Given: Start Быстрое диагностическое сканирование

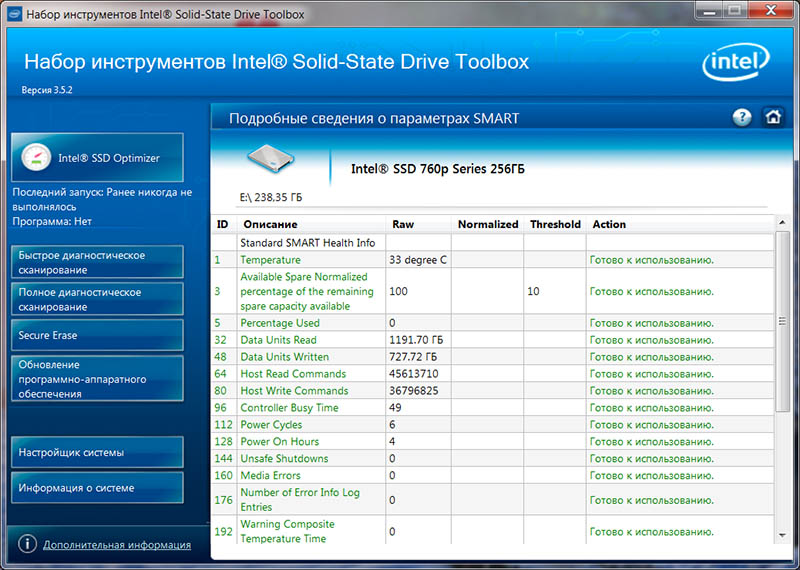Looking at the screenshot, I should point(97,262).
